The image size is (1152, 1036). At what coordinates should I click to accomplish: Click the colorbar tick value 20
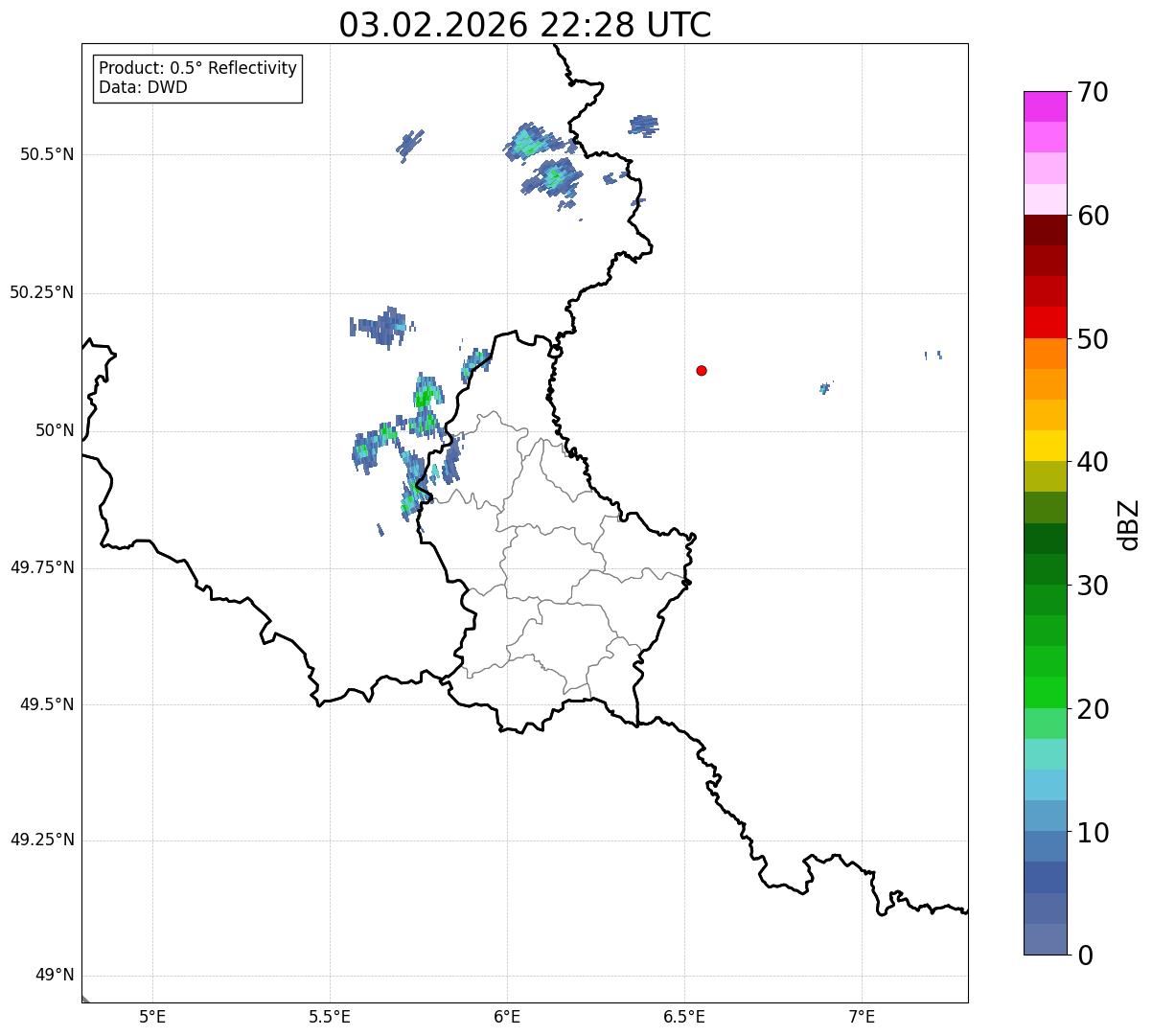click(x=1093, y=709)
